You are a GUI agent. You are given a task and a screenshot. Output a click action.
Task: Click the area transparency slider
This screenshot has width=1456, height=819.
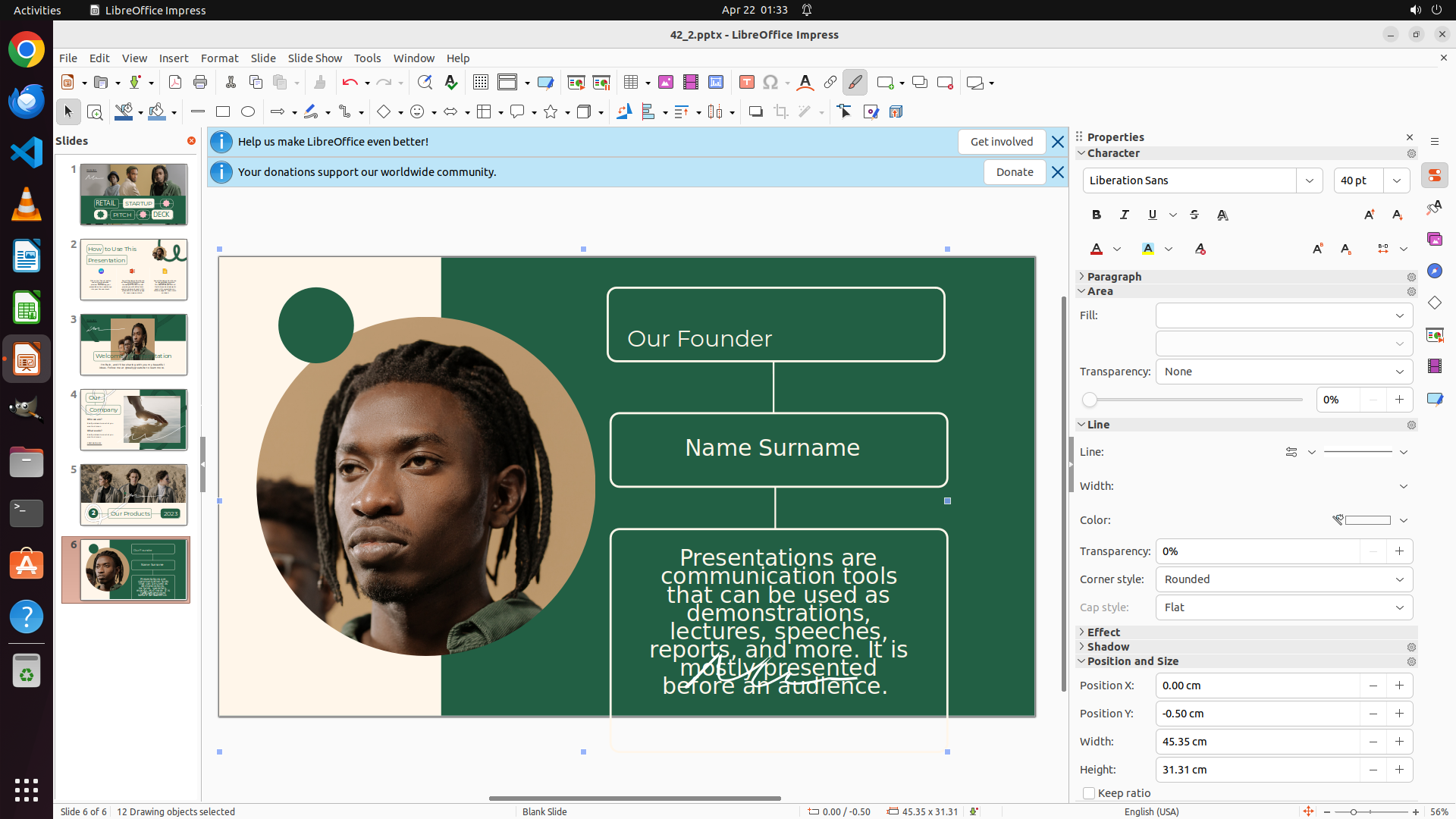(x=1194, y=400)
